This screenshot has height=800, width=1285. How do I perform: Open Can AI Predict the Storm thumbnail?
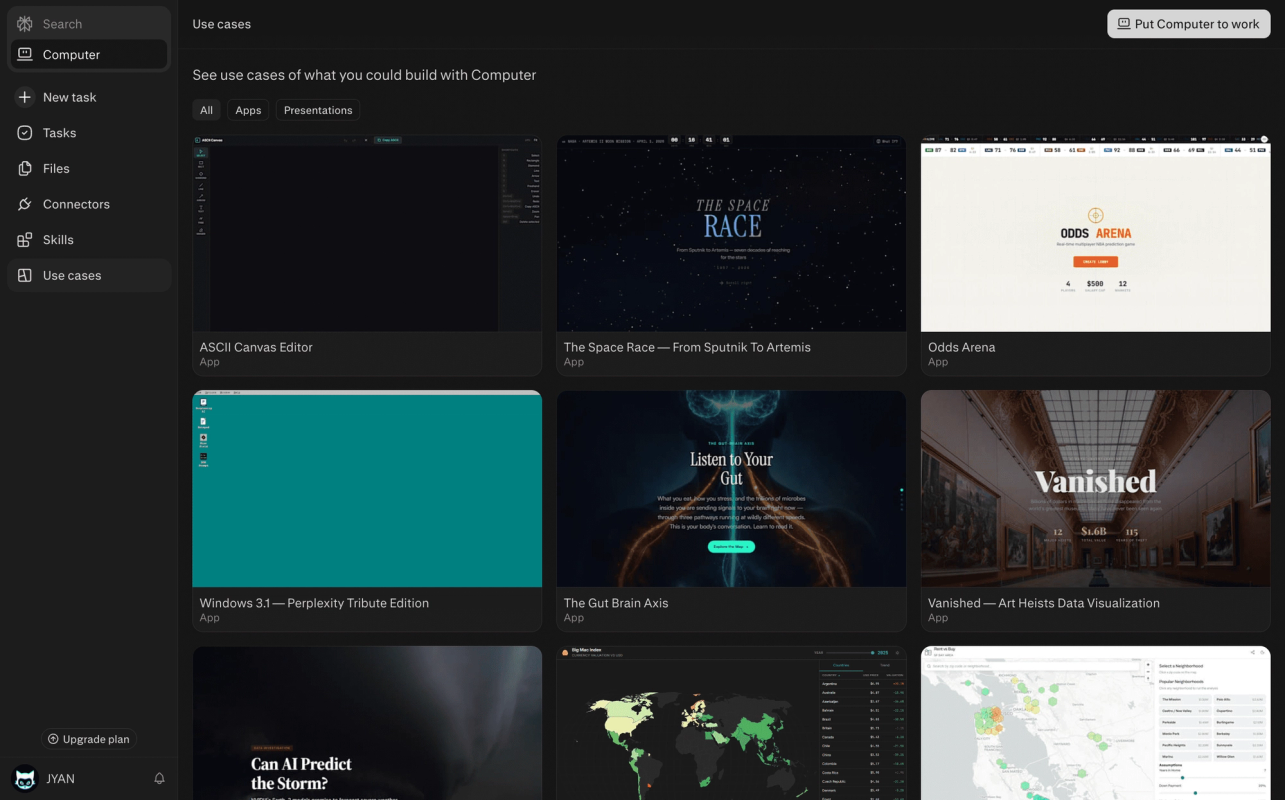coord(367,723)
